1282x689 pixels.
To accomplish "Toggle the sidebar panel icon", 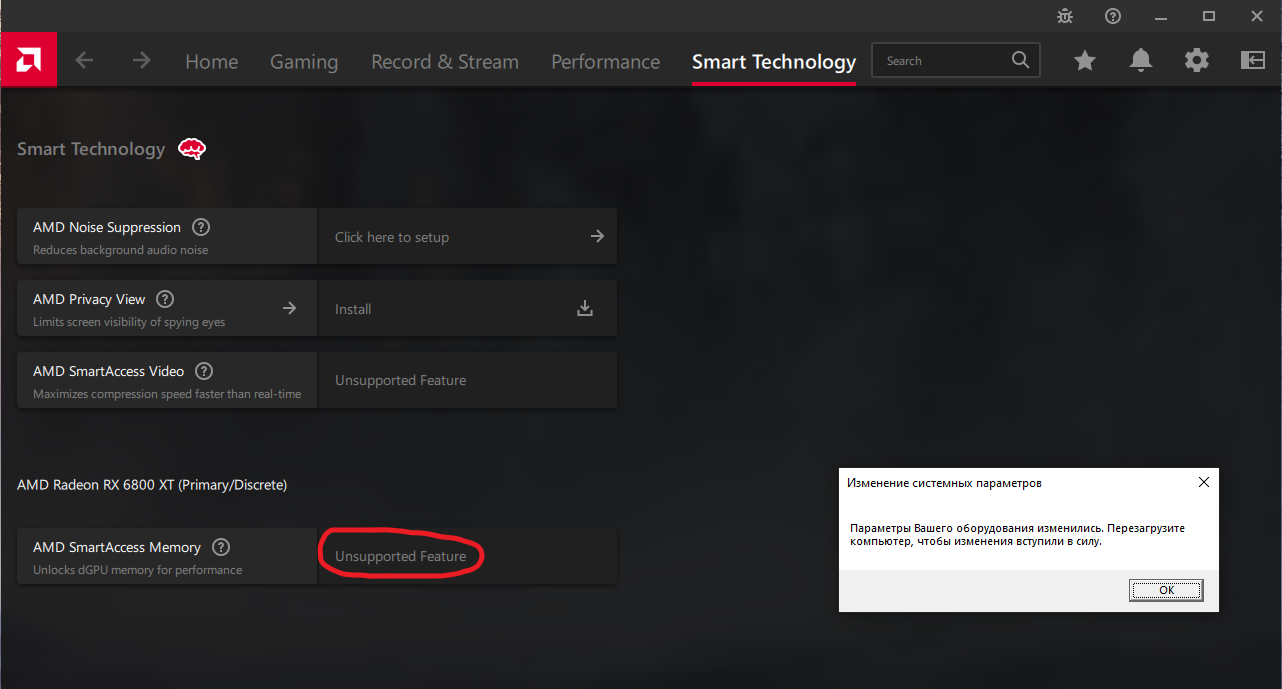I will click(1253, 61).
